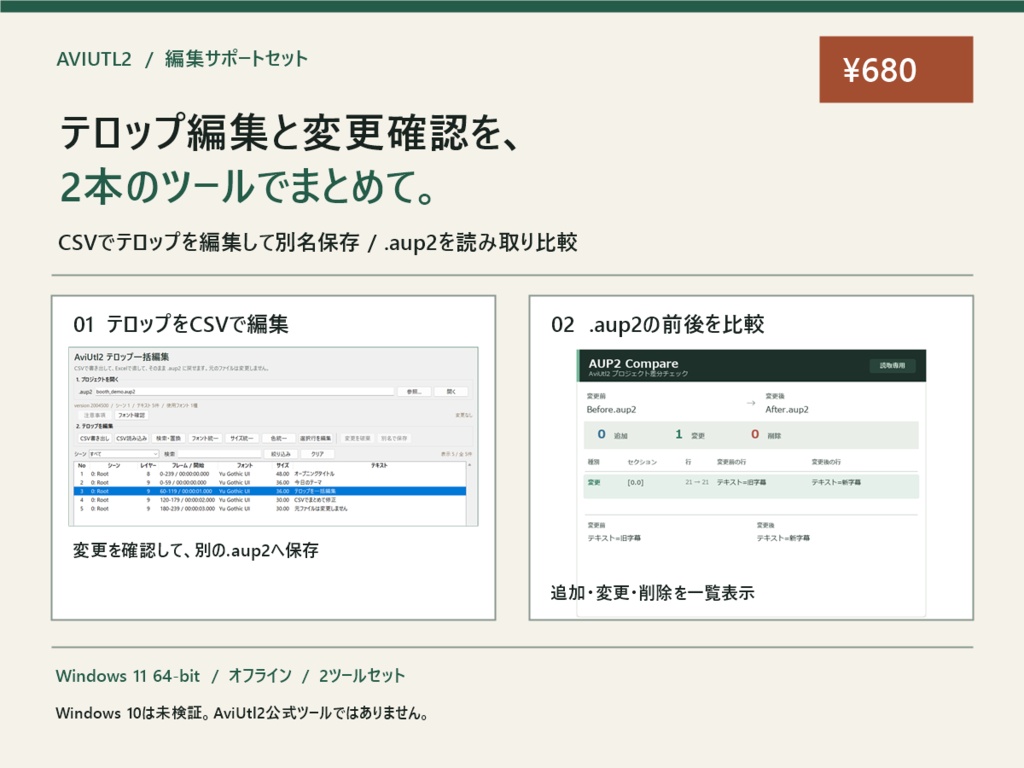The width and height of the screenshot is (1024, 768).
Task: Open the シーン dropdown showing すべて
Action: (x=124, y=454)
